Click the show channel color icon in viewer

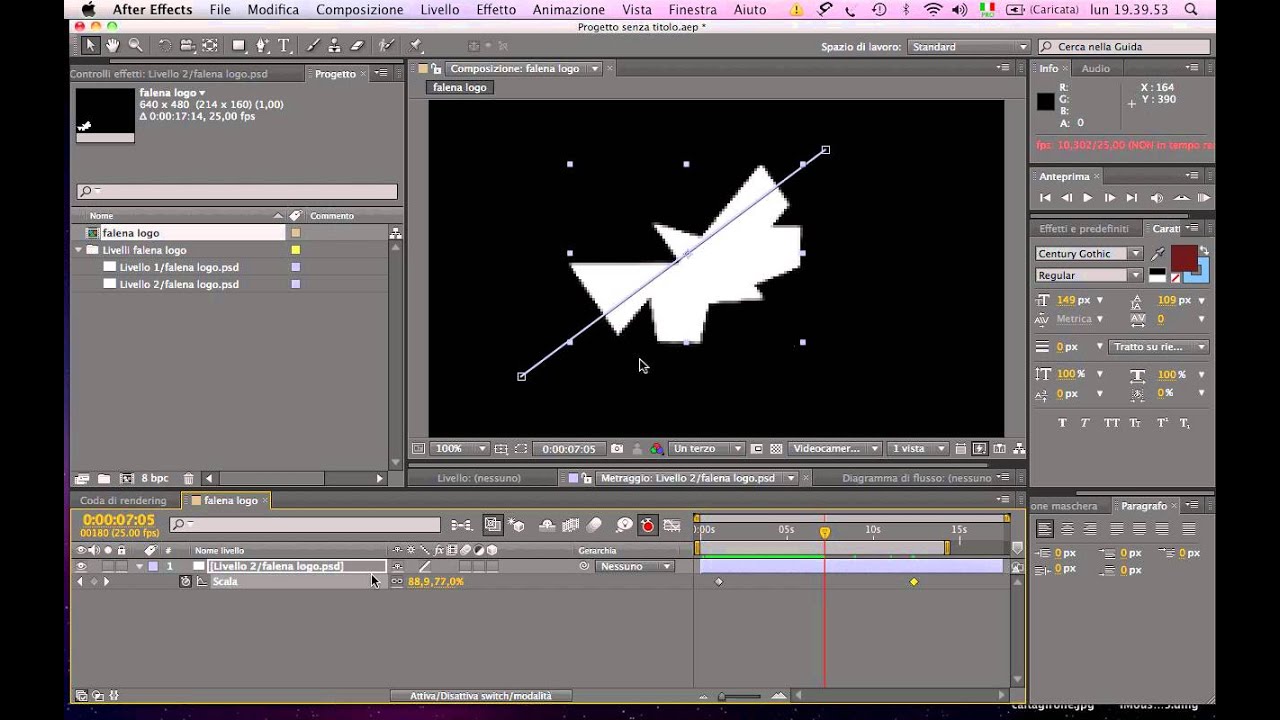656,449
